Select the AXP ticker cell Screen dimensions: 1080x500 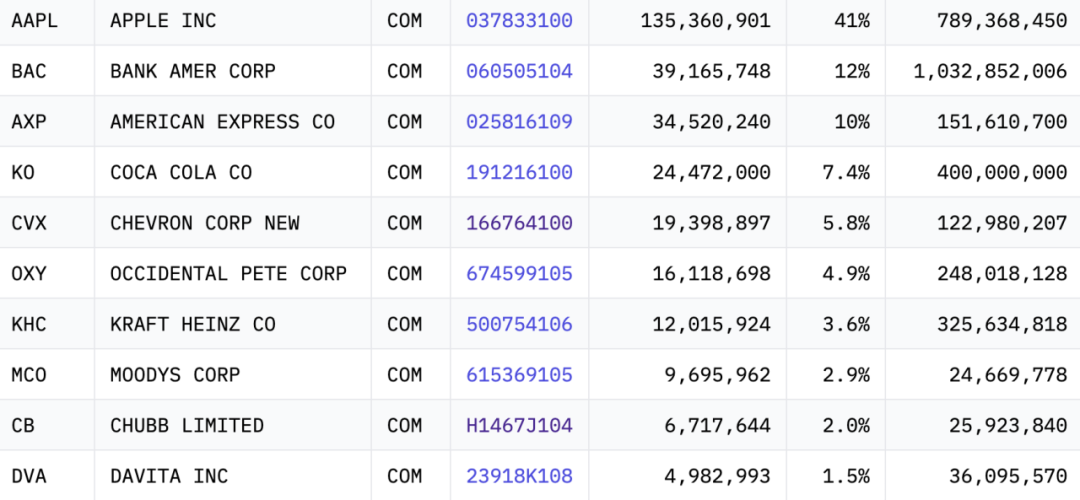point(47,122)
